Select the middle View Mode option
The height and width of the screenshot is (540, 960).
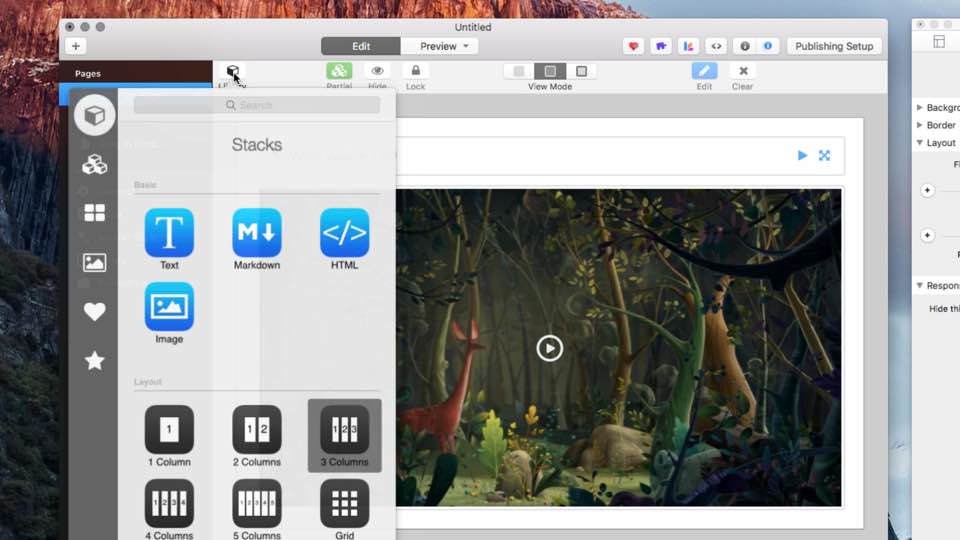click(550, 71)
